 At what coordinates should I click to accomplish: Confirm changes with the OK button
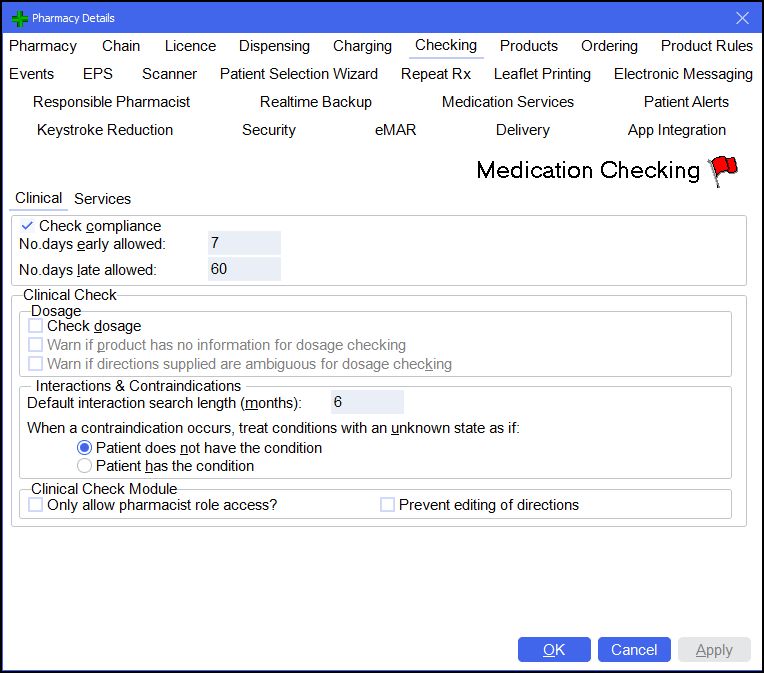[x=554, y=650]
